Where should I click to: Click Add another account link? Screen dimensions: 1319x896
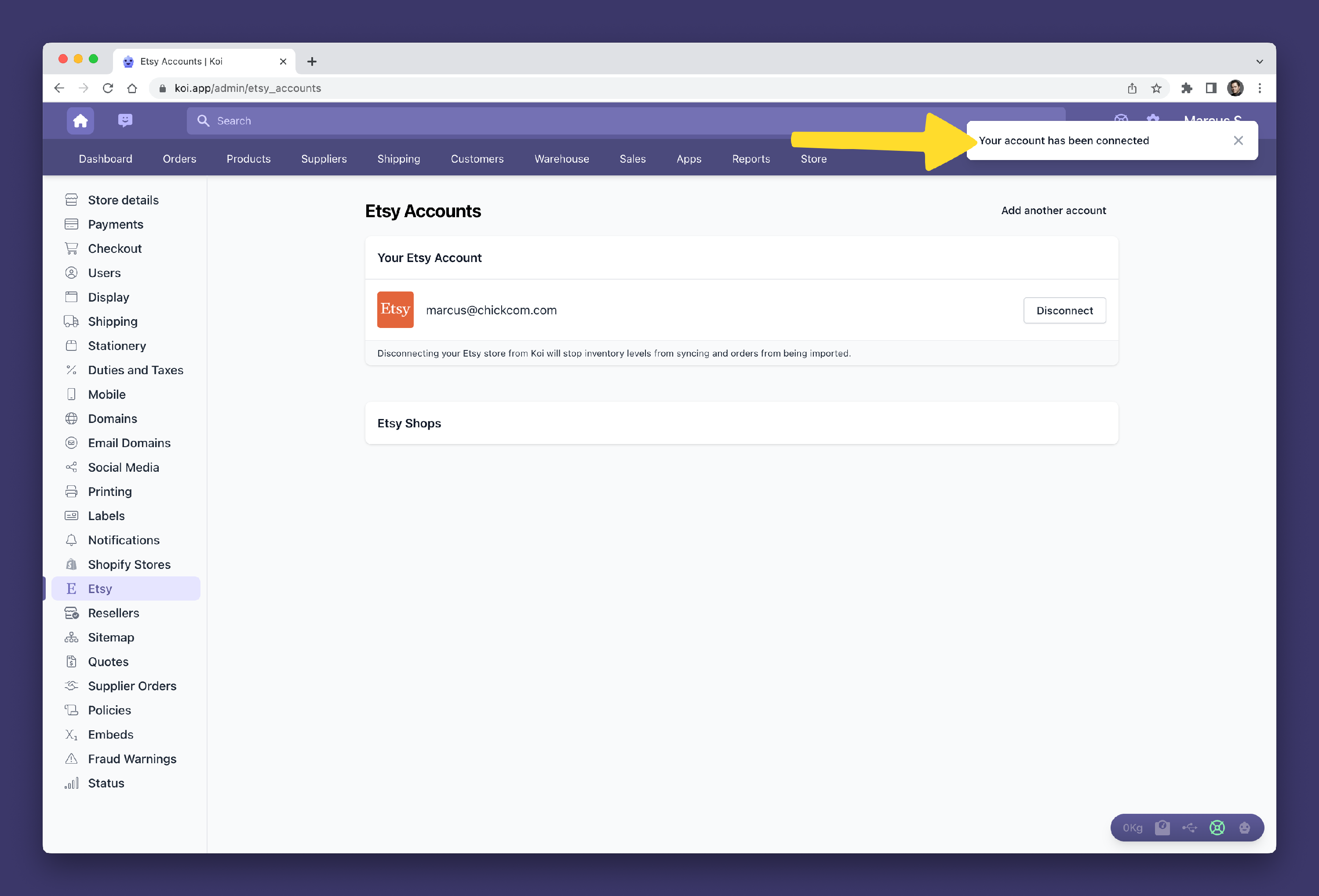[1053, 211]
